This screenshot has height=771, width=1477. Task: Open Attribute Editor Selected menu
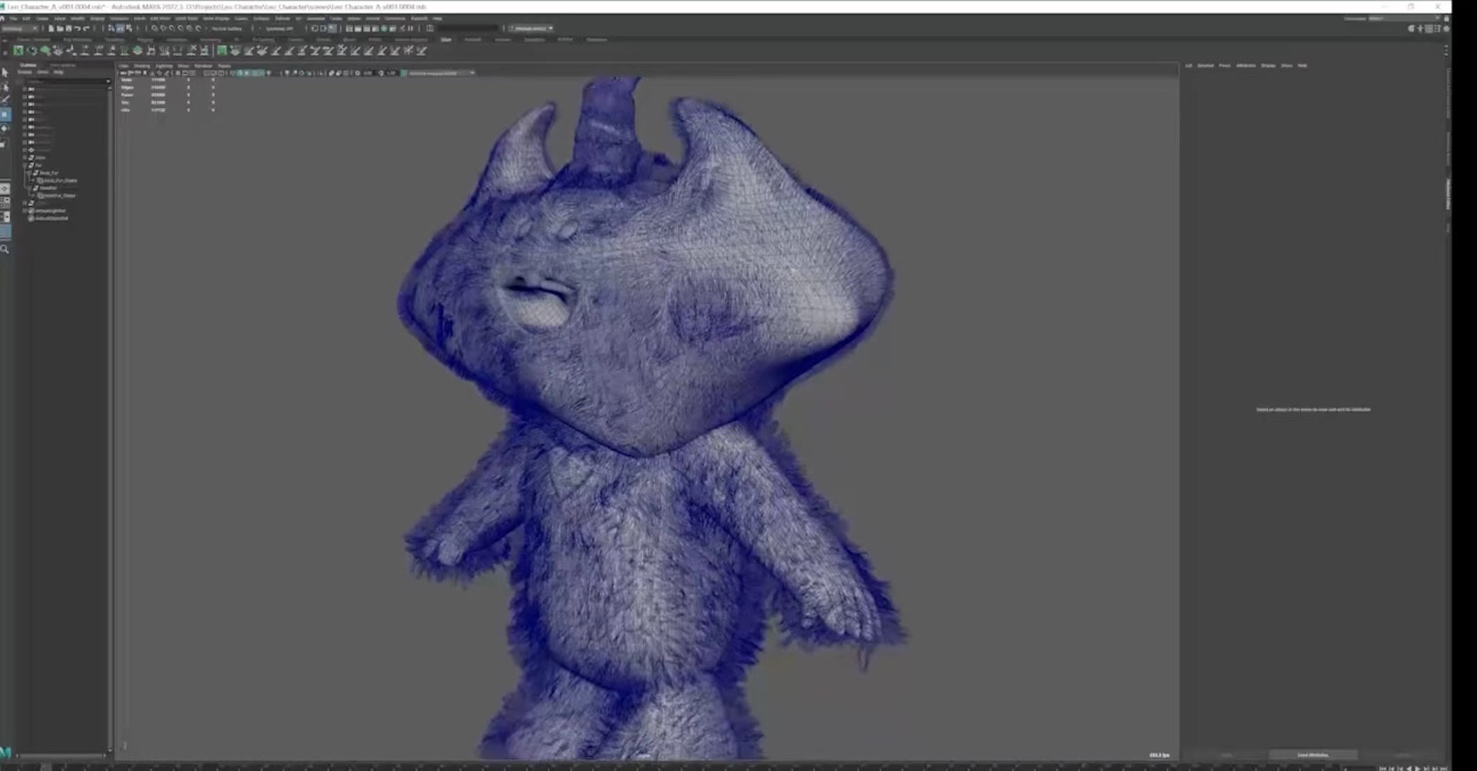(x=1205, y=65)
